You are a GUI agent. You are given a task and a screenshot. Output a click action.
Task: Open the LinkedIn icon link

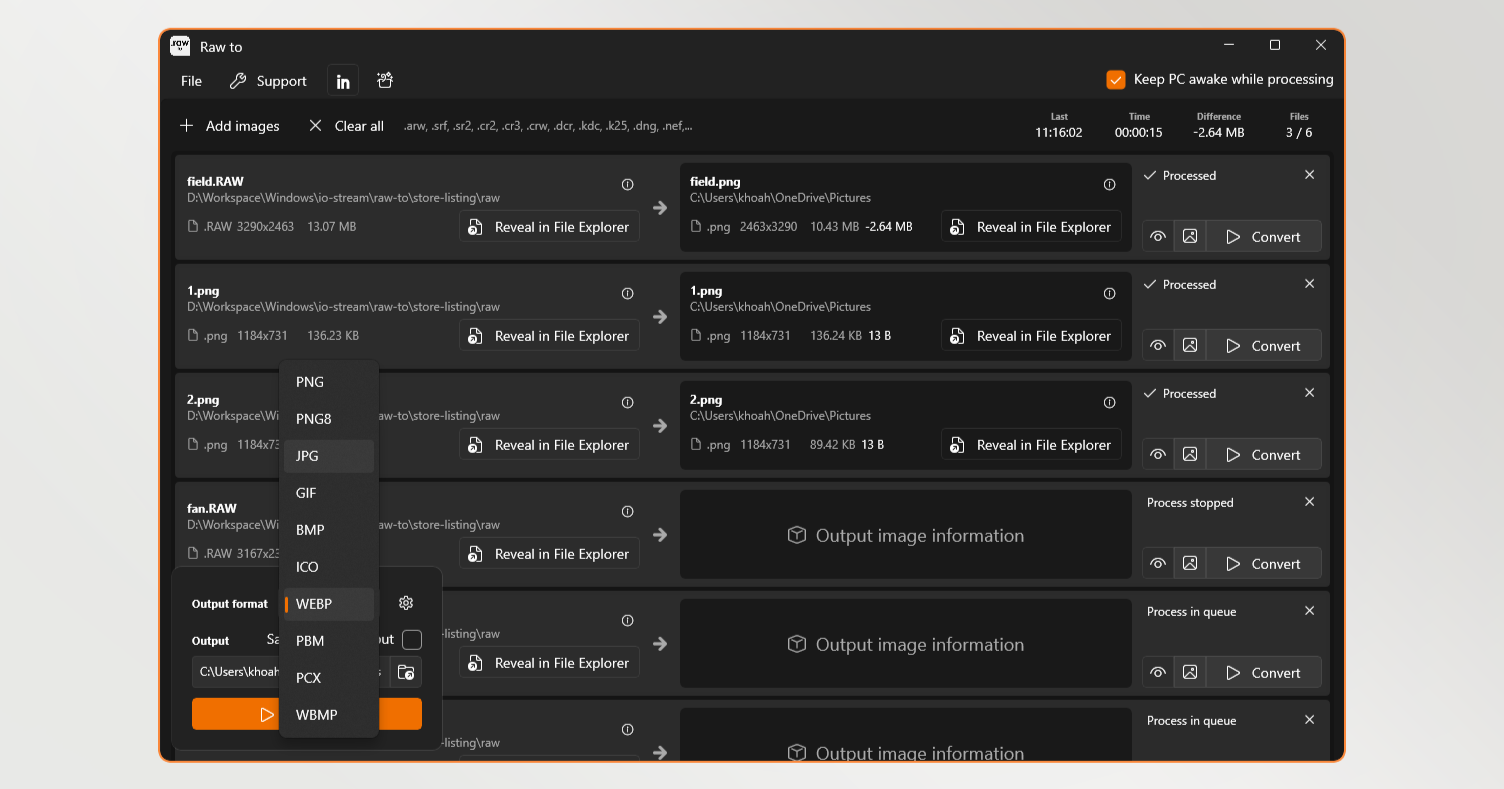pyautogui.click(x=343, y=82)
